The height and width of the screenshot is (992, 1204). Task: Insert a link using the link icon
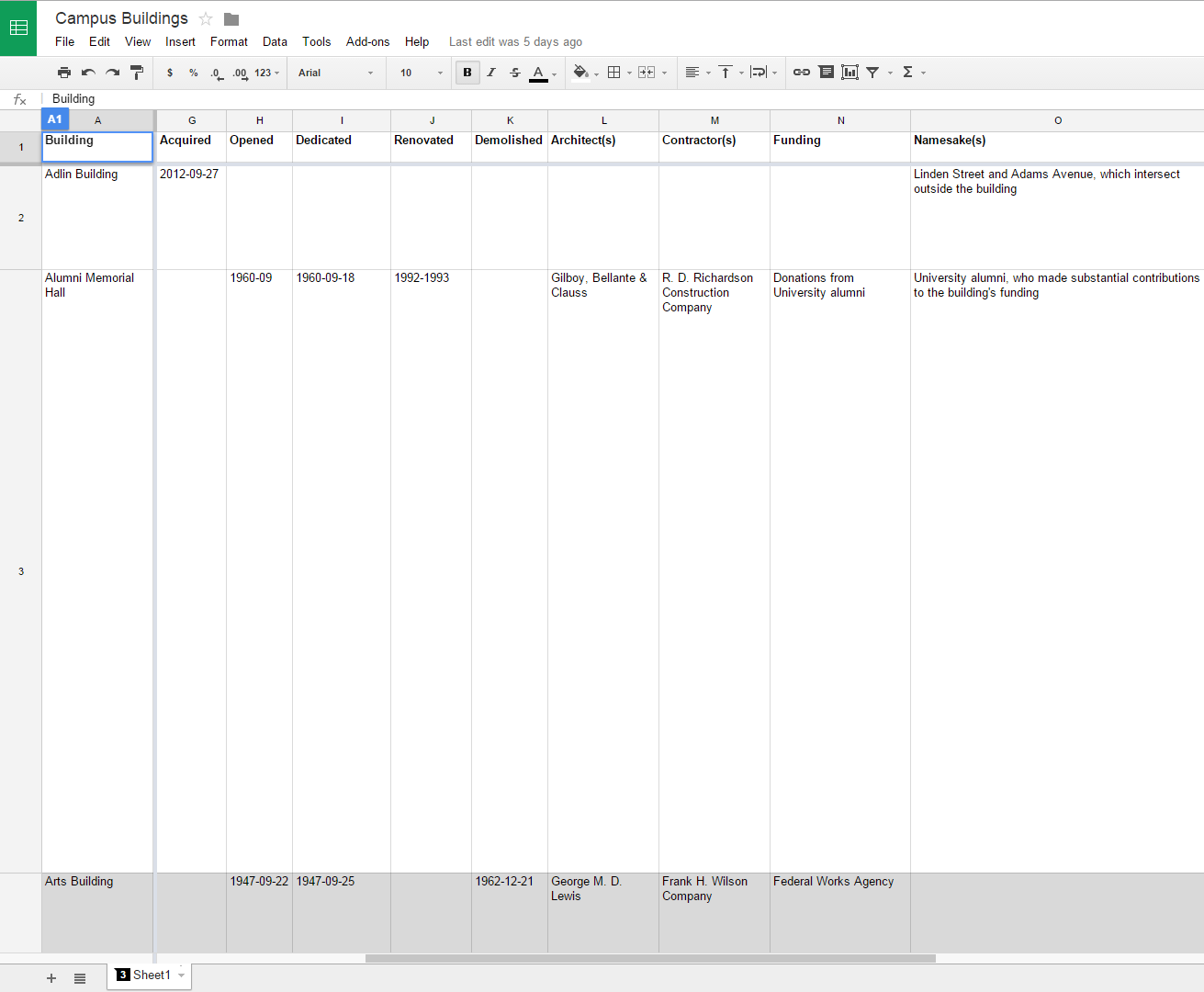coord(801,72)
